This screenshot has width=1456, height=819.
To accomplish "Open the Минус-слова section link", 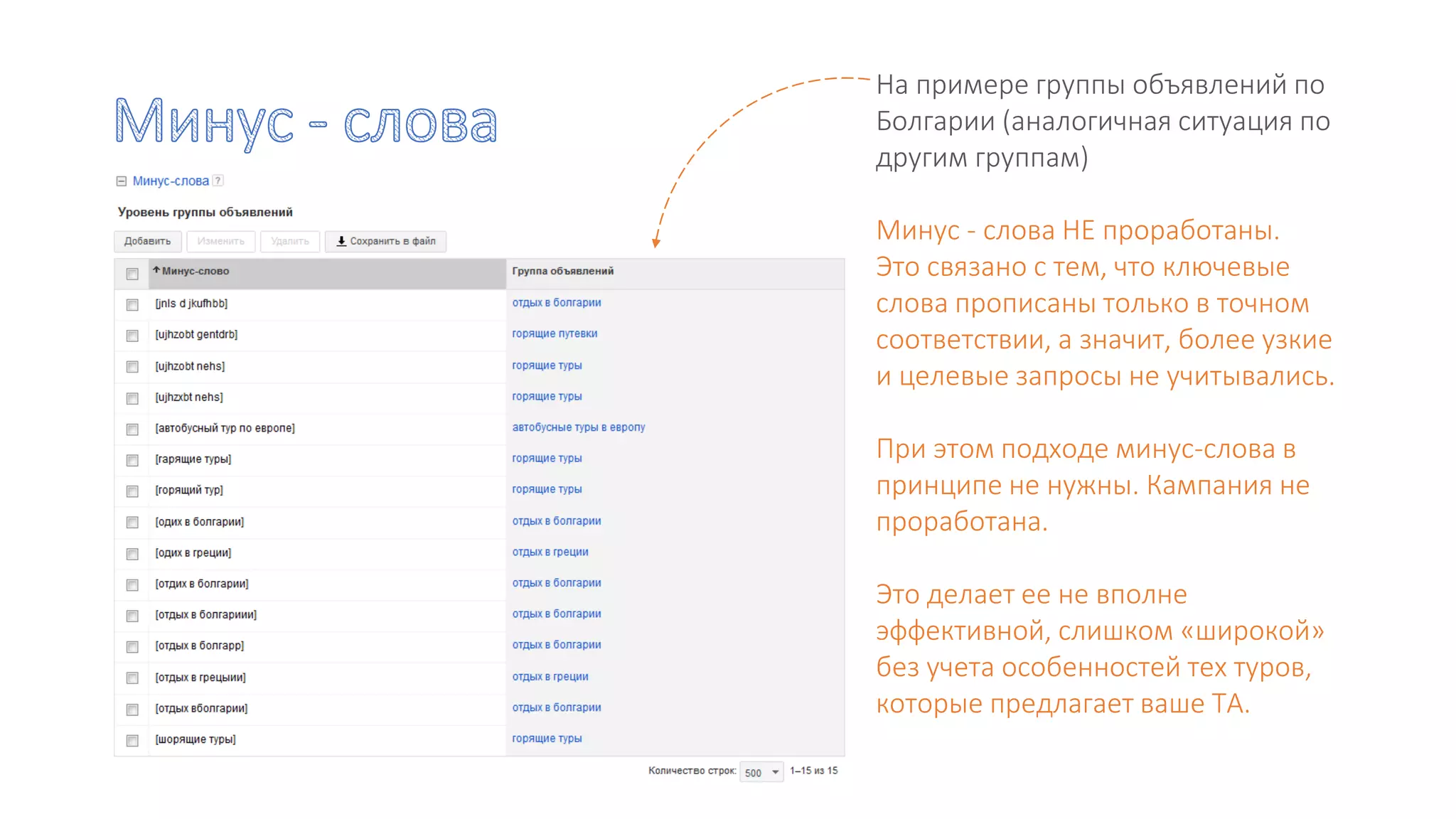I will (x=171, y=181).
